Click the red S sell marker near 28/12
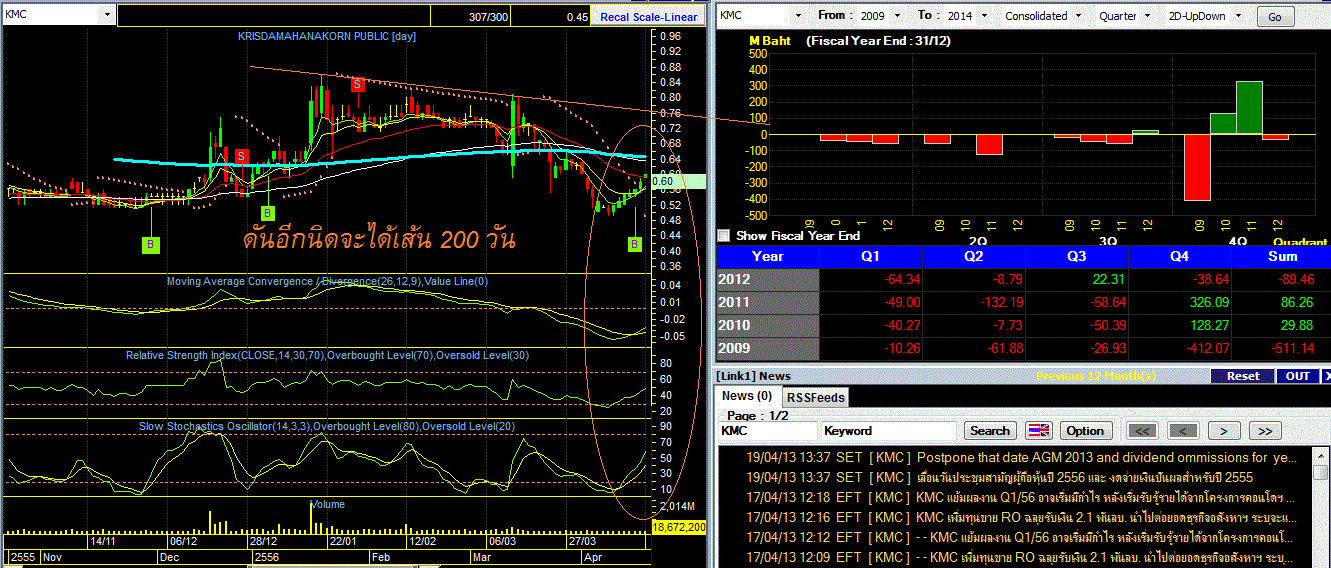The height and width of the screenshot is (568, 1331). point(241,157)
